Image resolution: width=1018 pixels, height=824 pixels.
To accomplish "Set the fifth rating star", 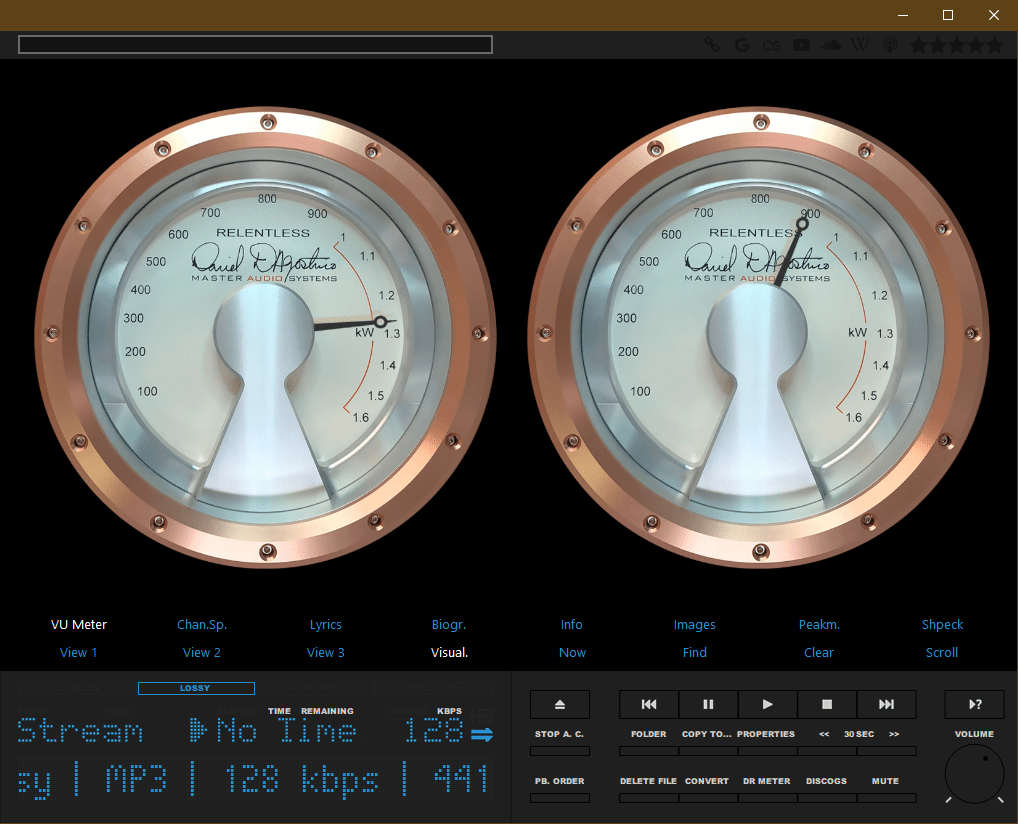I will click(x=994, y=45).
